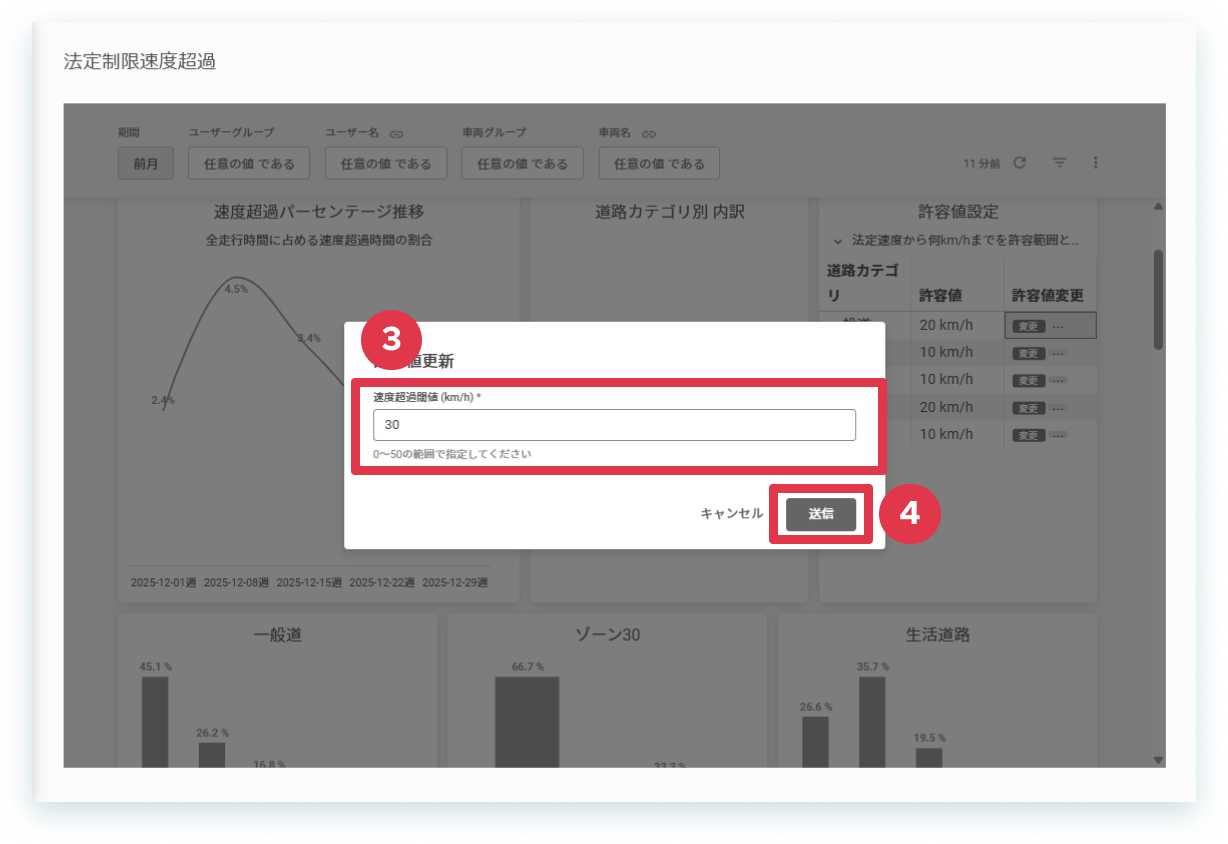Click the 26.2 % bar in 一般道 chart

tap(212, 755)
